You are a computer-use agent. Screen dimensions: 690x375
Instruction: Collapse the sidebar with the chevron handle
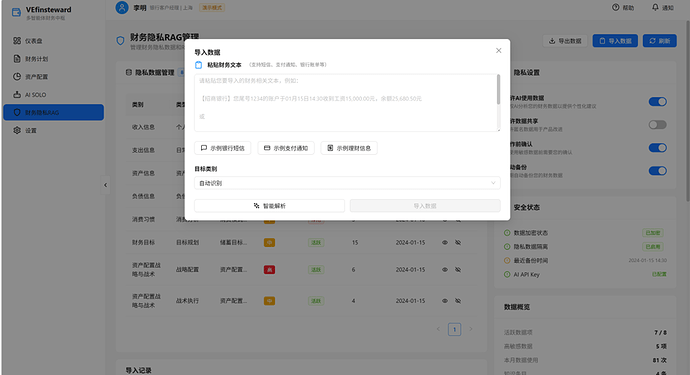(x=105, y=185)
